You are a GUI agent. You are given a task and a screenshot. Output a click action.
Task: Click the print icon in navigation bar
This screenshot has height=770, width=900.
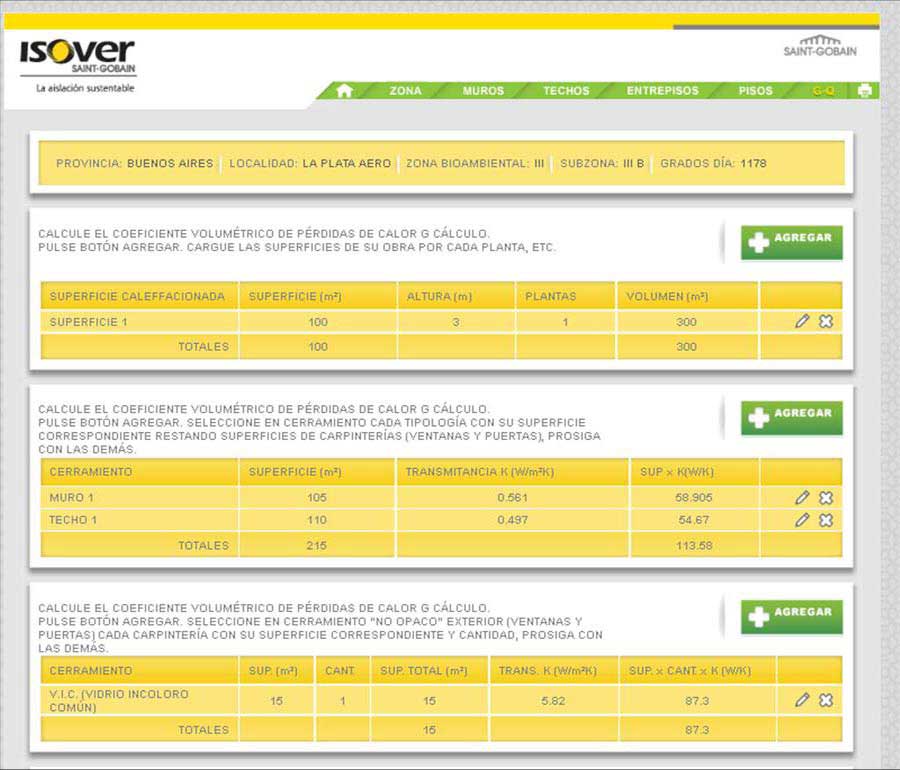click(x=865, y=91)
